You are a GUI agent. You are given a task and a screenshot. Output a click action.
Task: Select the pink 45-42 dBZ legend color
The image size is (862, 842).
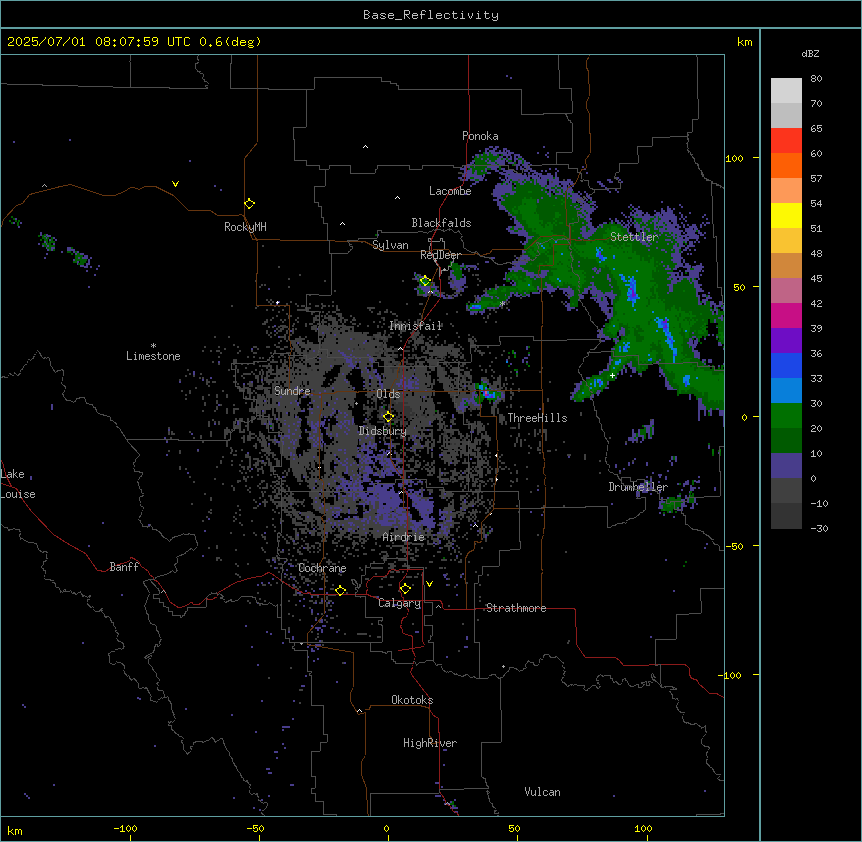point(786,290)
